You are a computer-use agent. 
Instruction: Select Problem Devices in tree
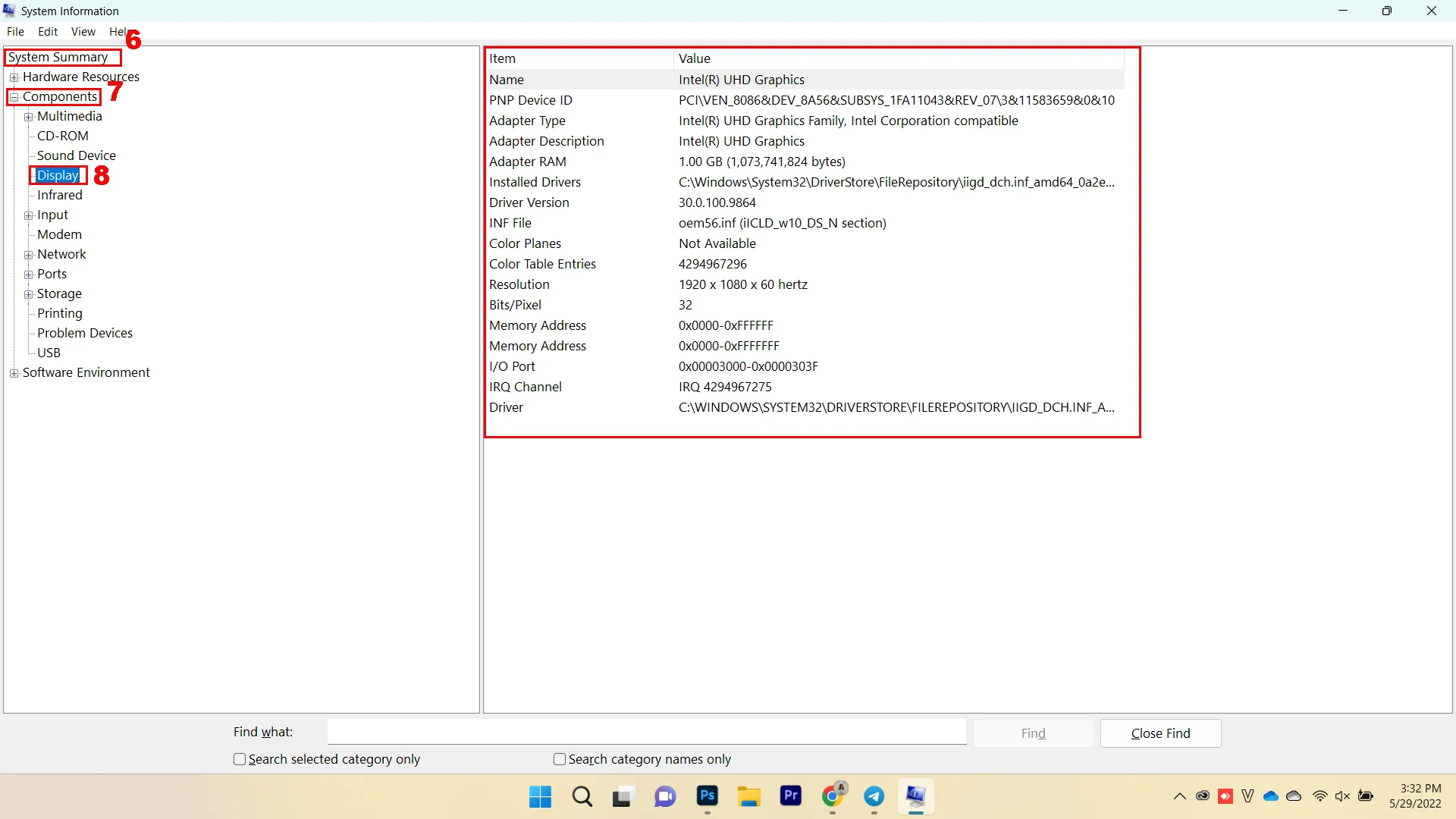click(84, 333)
